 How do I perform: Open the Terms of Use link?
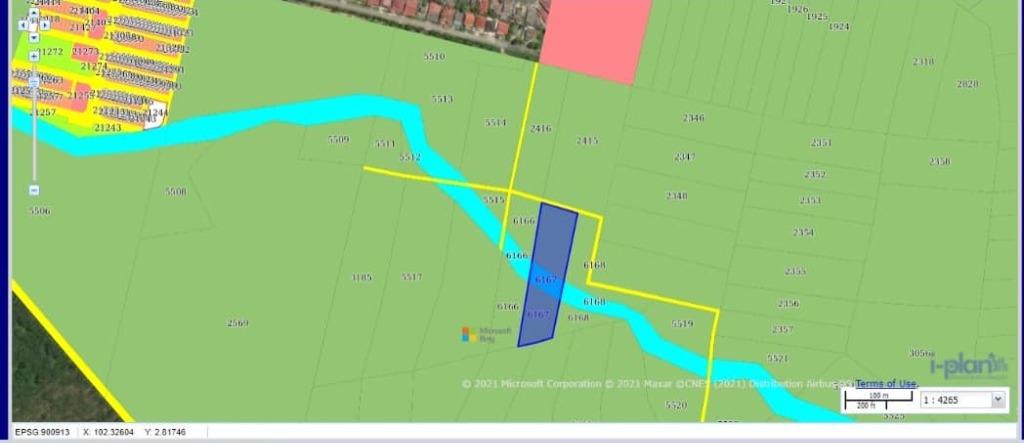(885, 384)
